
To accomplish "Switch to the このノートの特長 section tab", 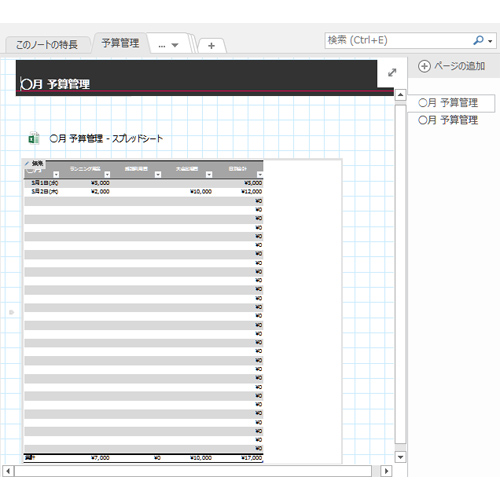I will [47, 45].
